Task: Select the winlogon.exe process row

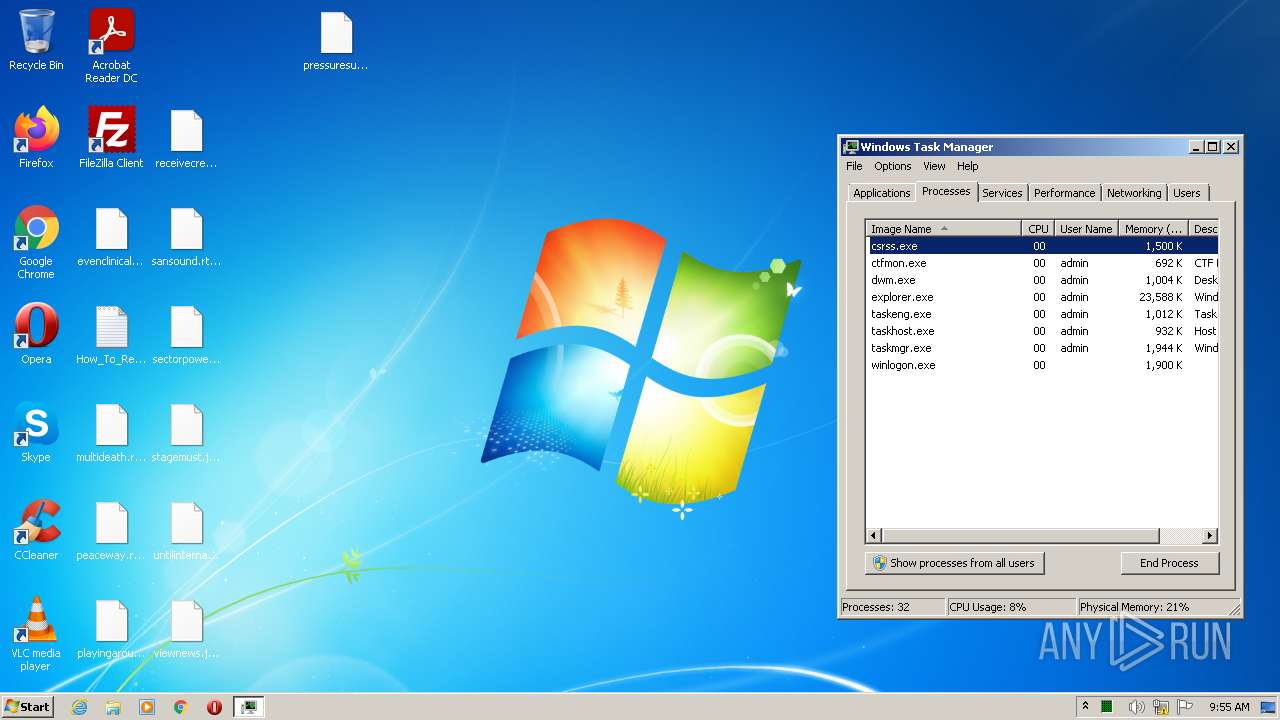Action: 1042,365
